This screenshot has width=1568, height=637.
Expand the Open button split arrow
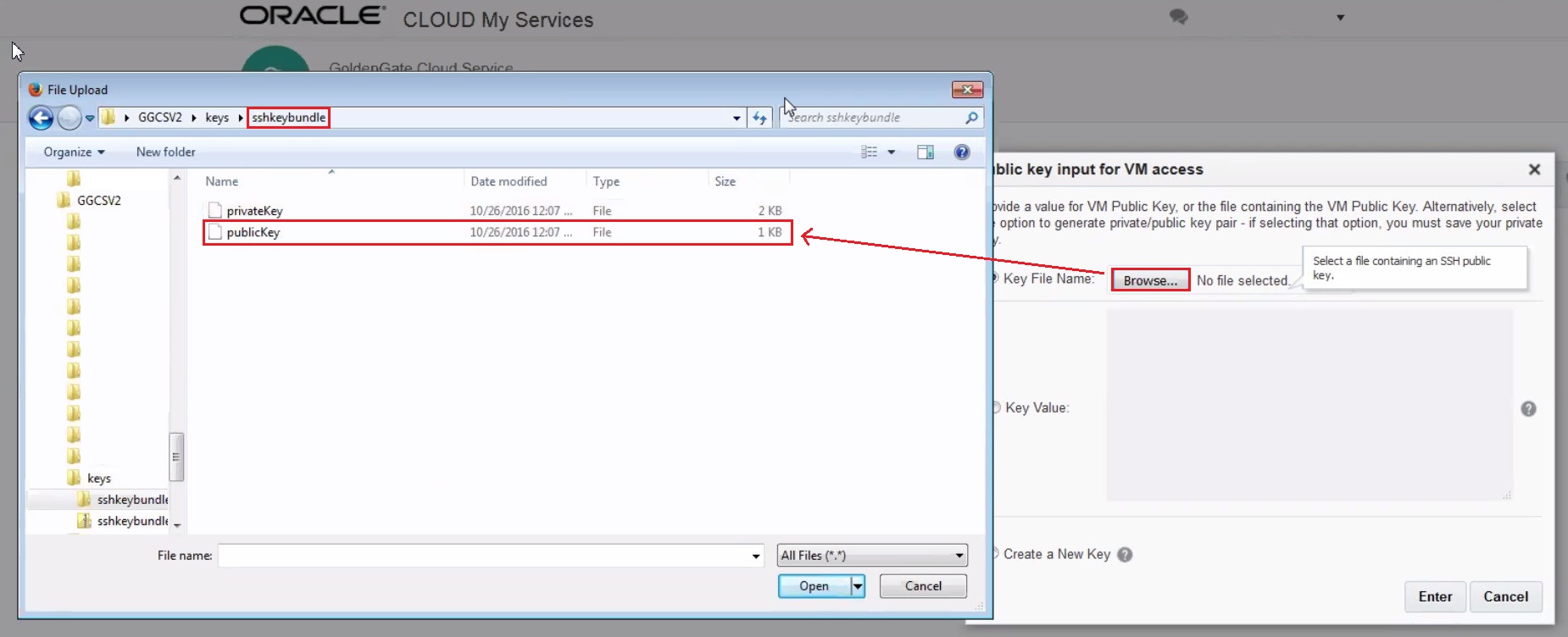click(x=858, y=586)
